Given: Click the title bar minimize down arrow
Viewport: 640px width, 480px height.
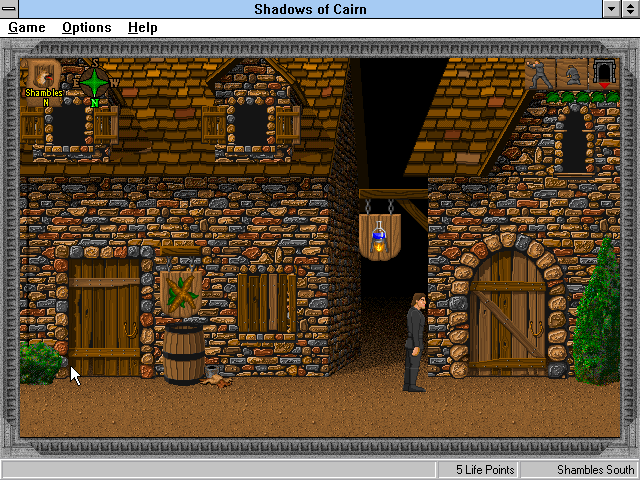Looking at the screenshot, I should pos(612,9).
